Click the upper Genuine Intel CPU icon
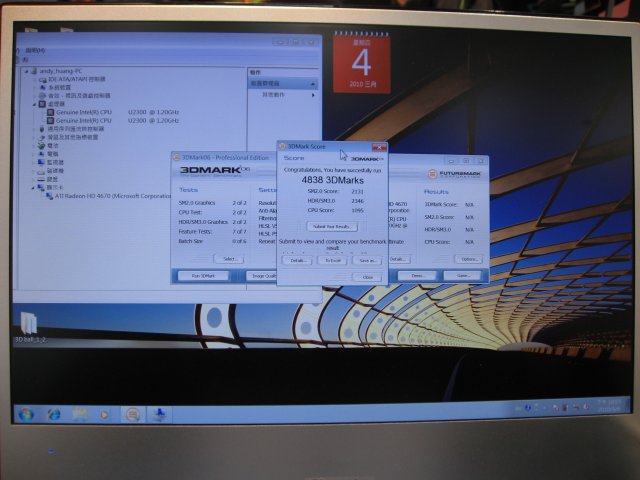This screenshot has height=480, width=640. [50, 112]
